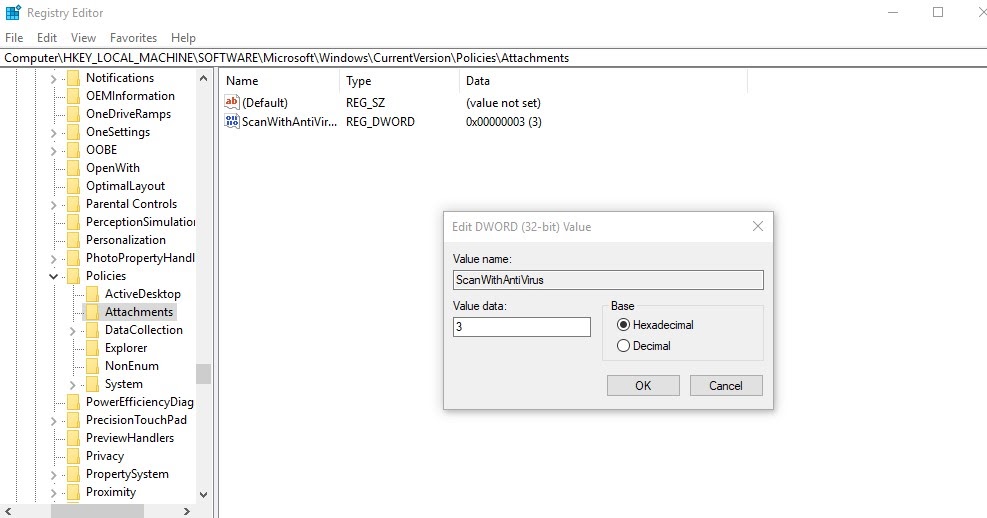Image resolution: width=987 pixels, height=518 pixels.
Task: Select the OOBE folder icon
Action: [x=74, y=150]
